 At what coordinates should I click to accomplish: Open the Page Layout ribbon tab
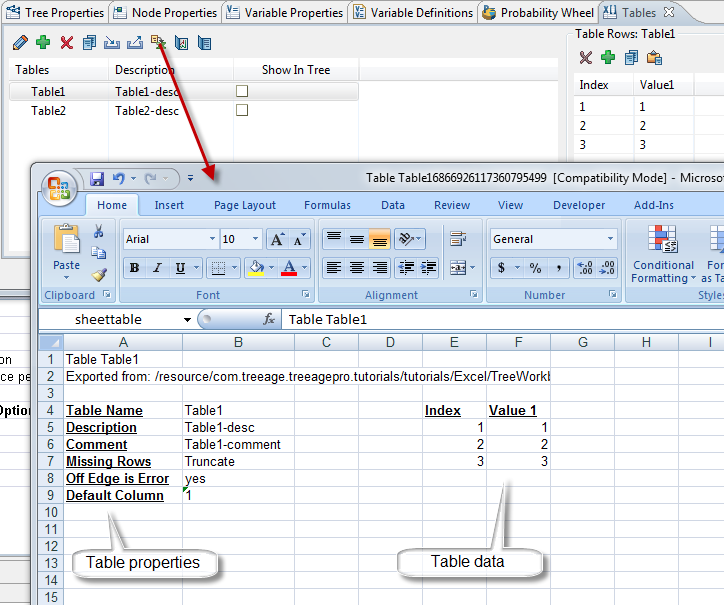click(x=244, y=205)
